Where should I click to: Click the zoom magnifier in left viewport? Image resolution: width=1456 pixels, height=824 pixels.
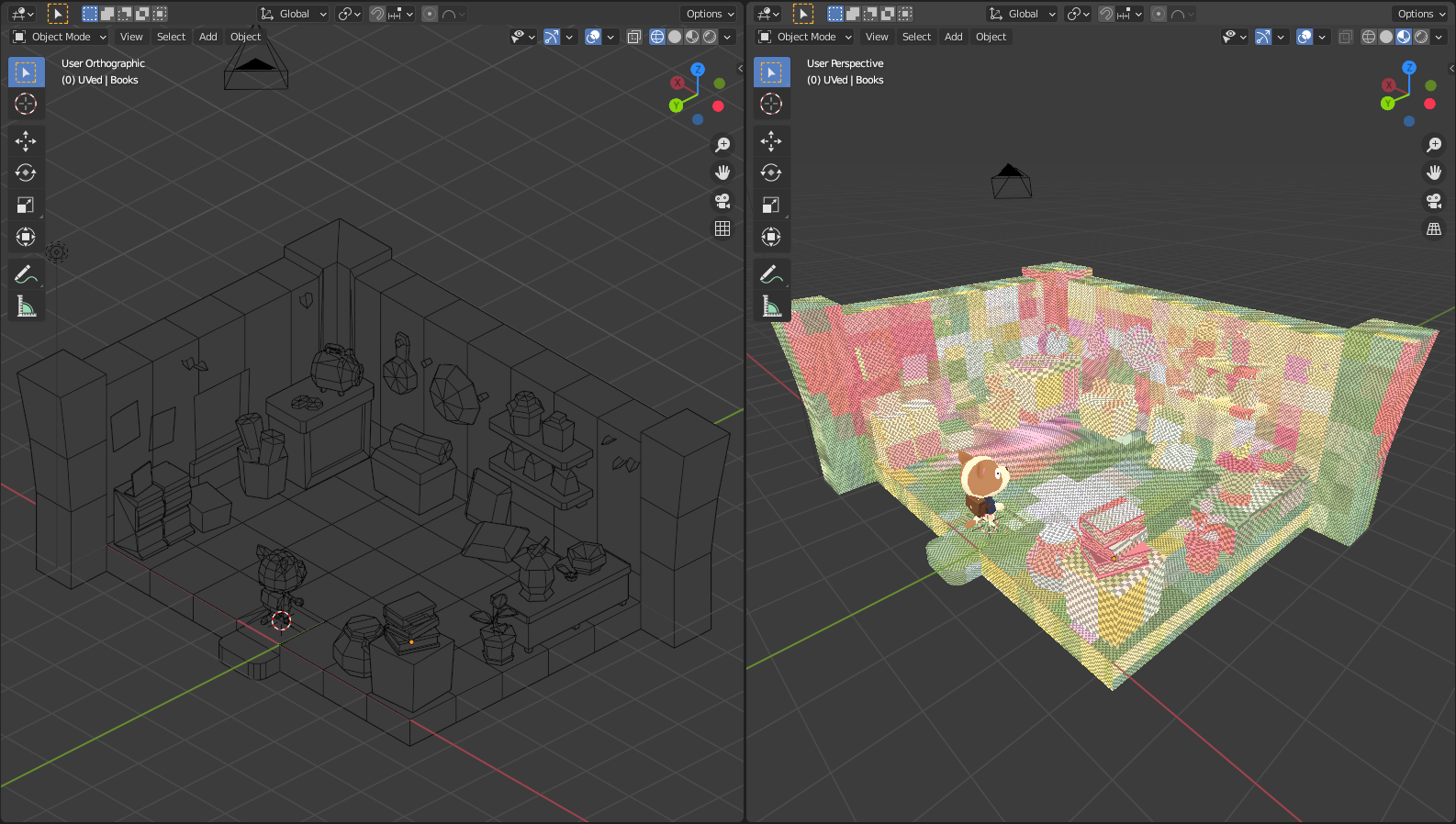(722, 145)
